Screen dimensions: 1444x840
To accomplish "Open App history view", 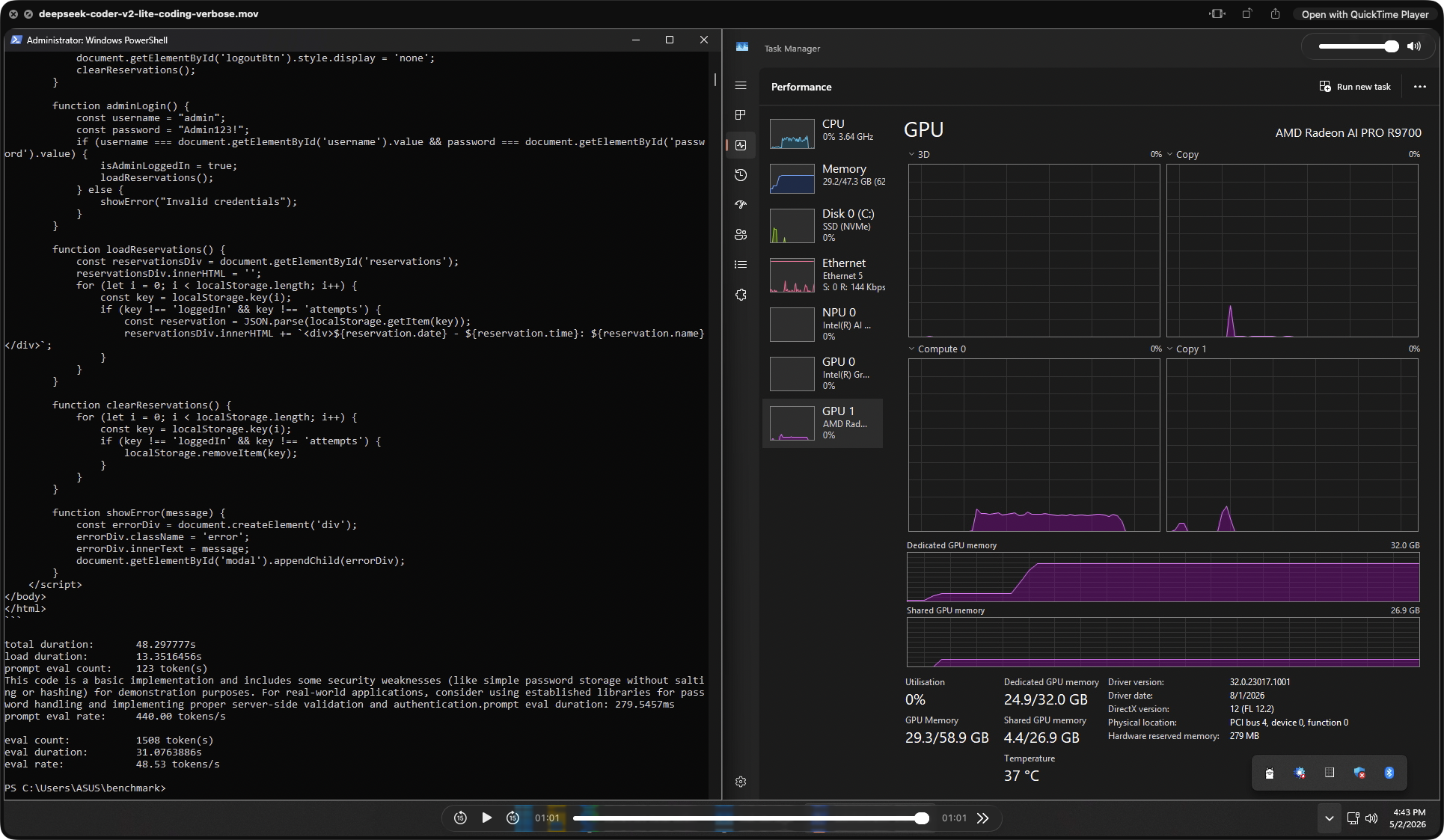I will [741, 175].
